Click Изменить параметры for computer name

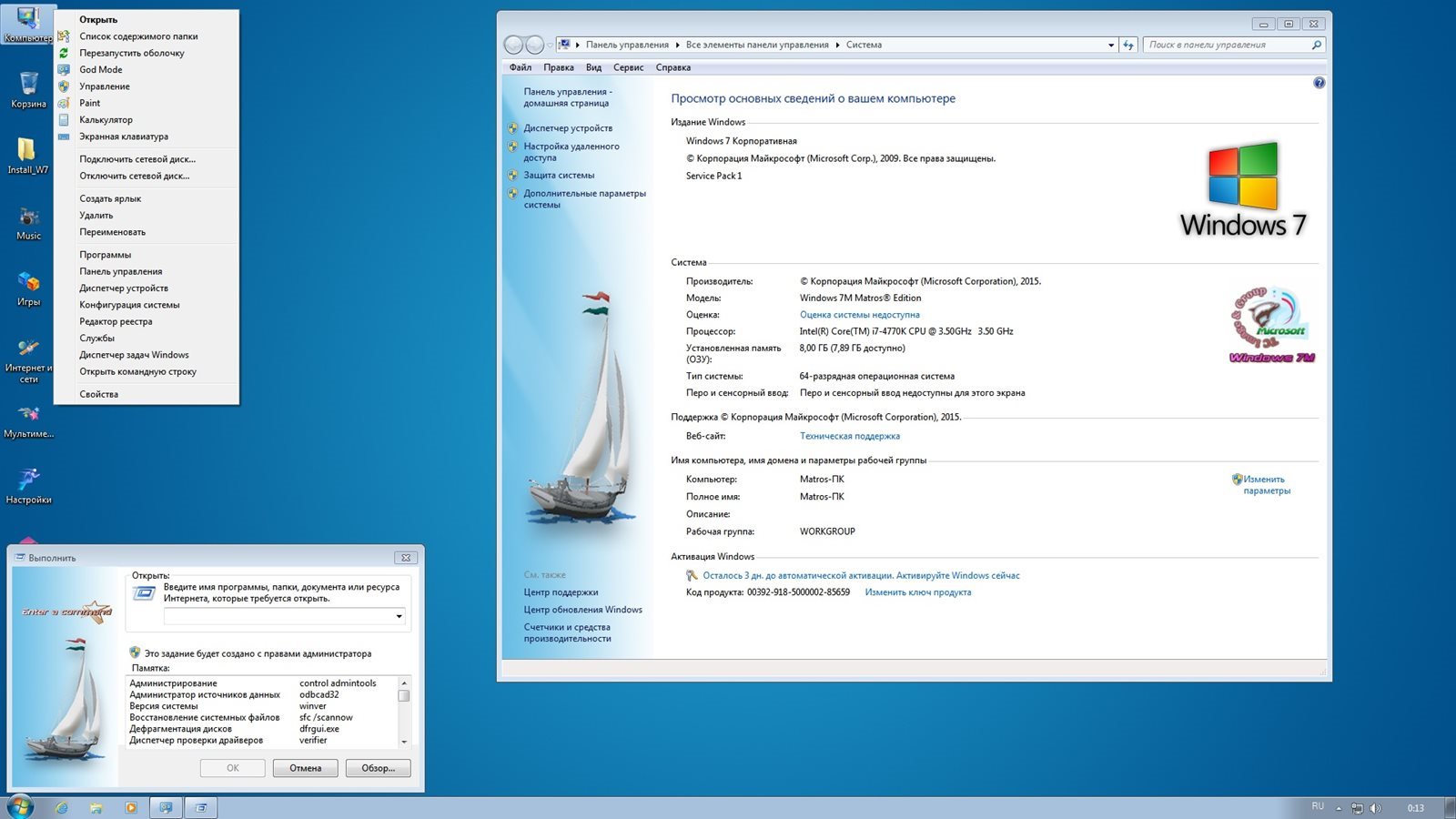click(1267, 485)
